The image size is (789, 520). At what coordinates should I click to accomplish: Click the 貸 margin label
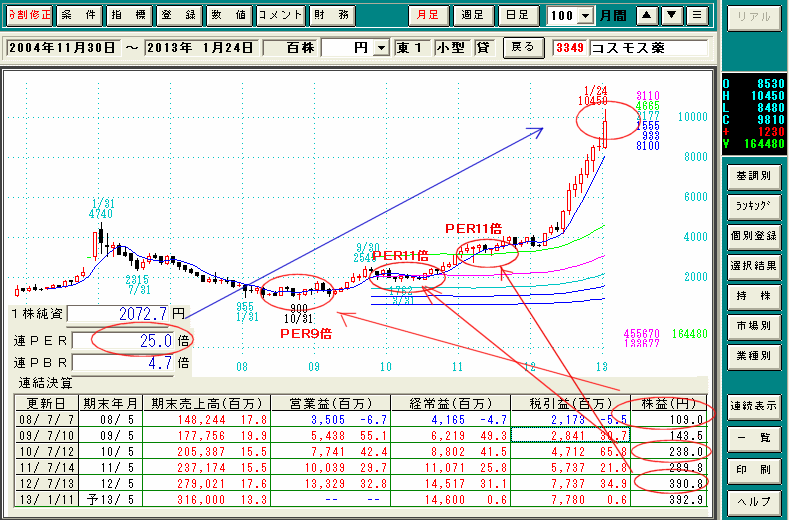484,48
